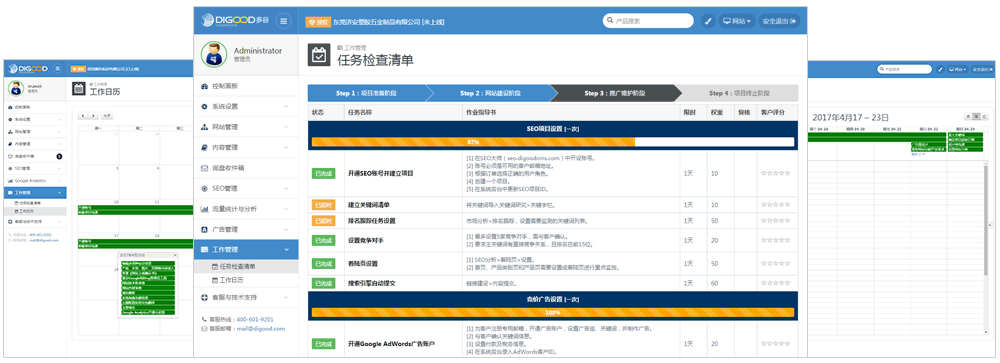Click the hamburger icon in left 工作日历 window
The height and width of the screenshot is (363, 1000).
tap(57, 68)
